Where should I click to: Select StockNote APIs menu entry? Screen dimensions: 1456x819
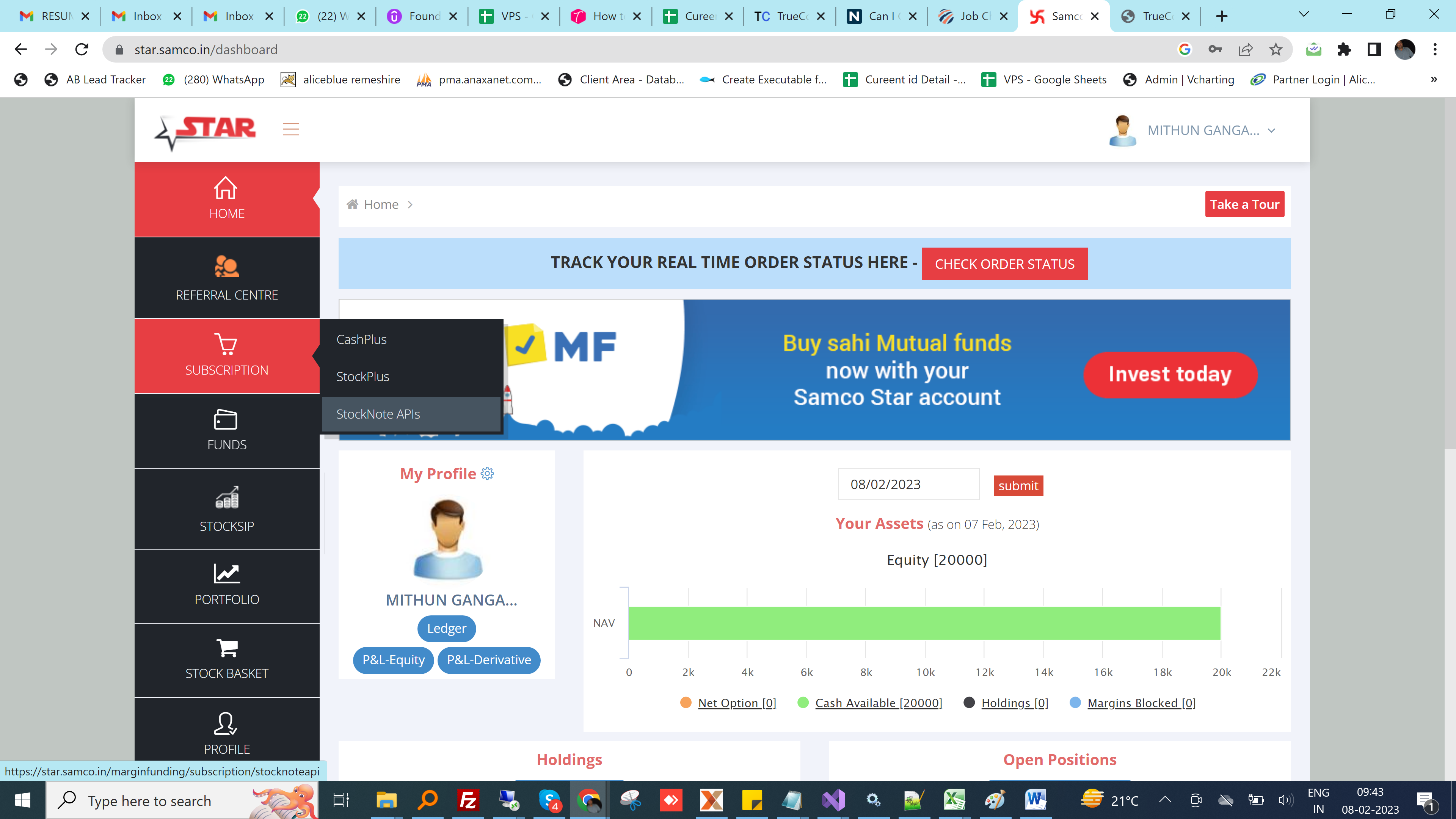[x=411, y=414]
